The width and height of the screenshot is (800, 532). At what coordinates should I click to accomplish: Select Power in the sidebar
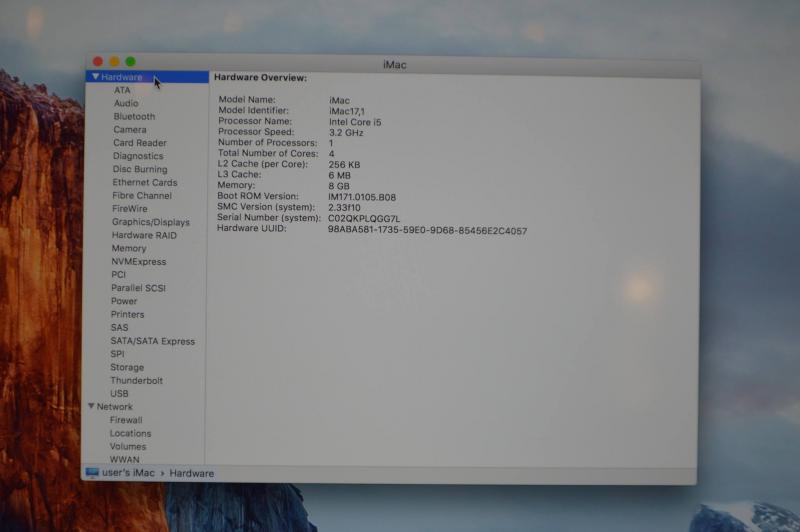[x=124, y=301]
